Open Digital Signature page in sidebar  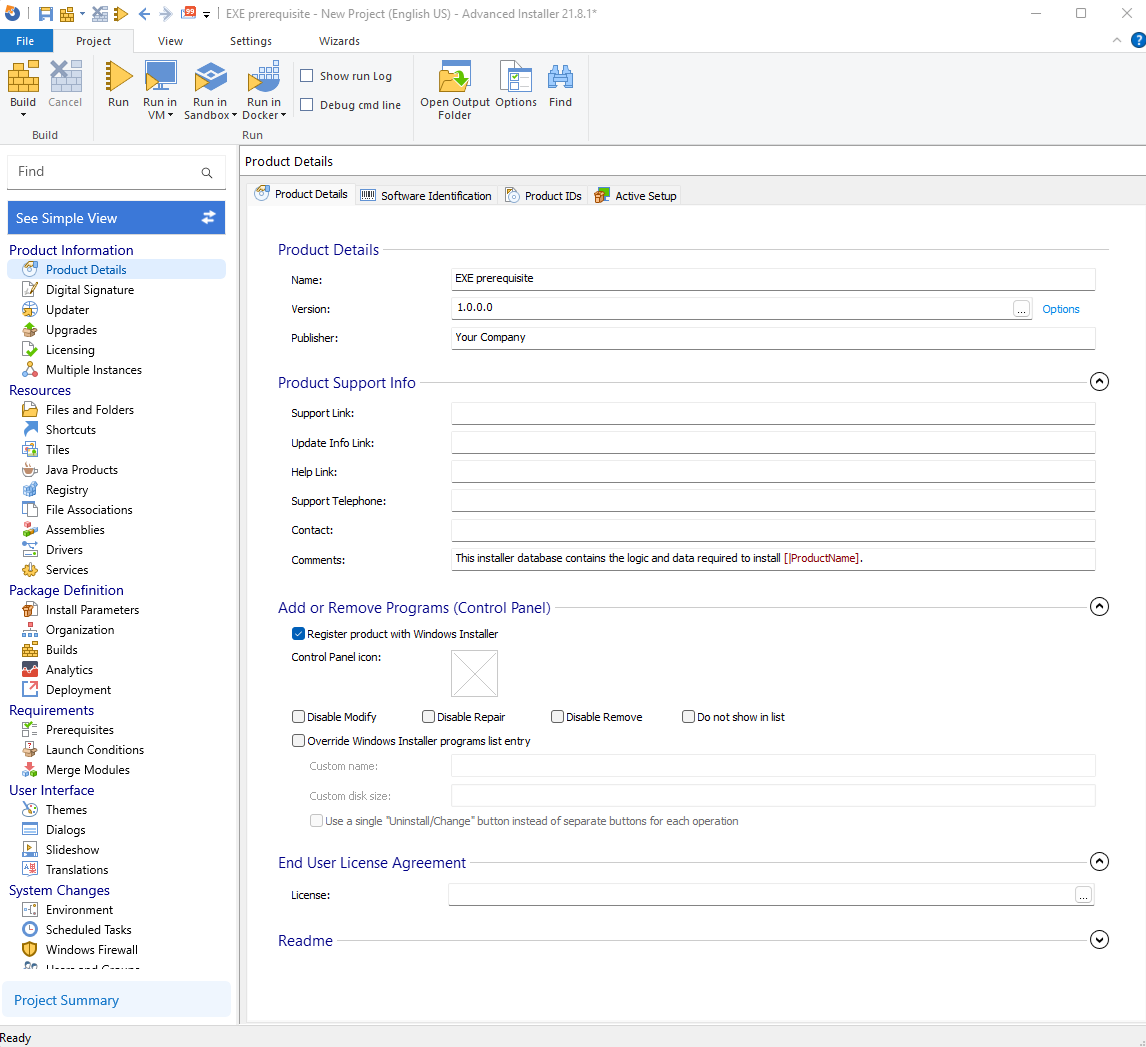pyautogui.click(x=90, y=290)
